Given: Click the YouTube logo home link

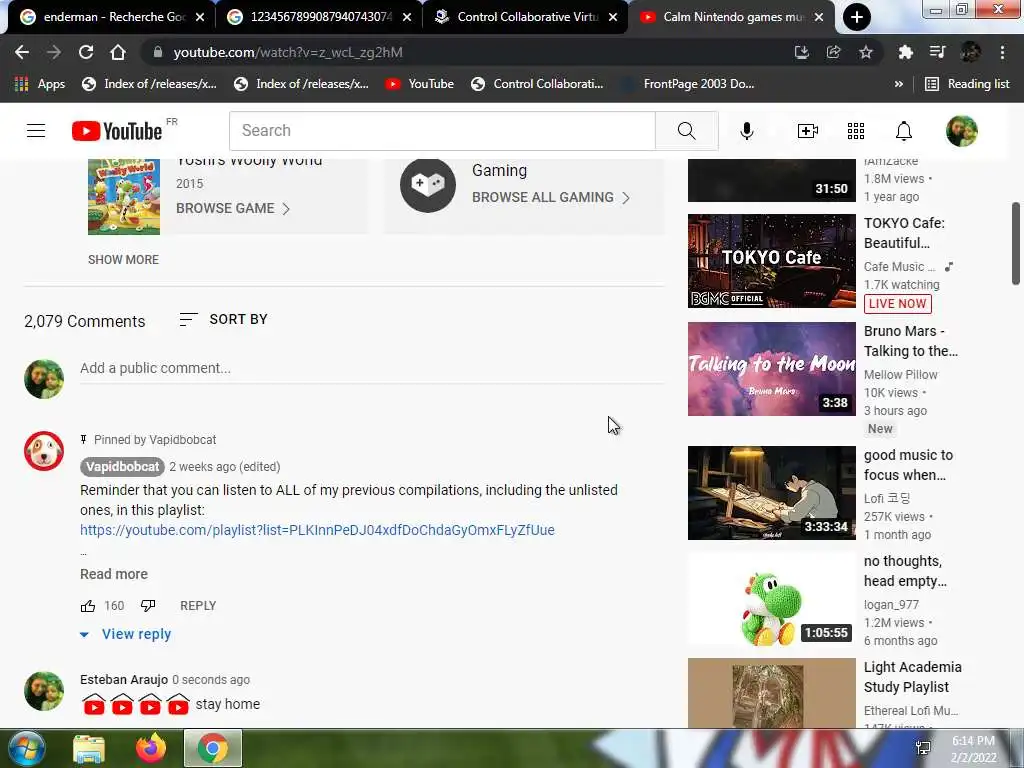Looking at the screenshot, I should pos(117,131).
